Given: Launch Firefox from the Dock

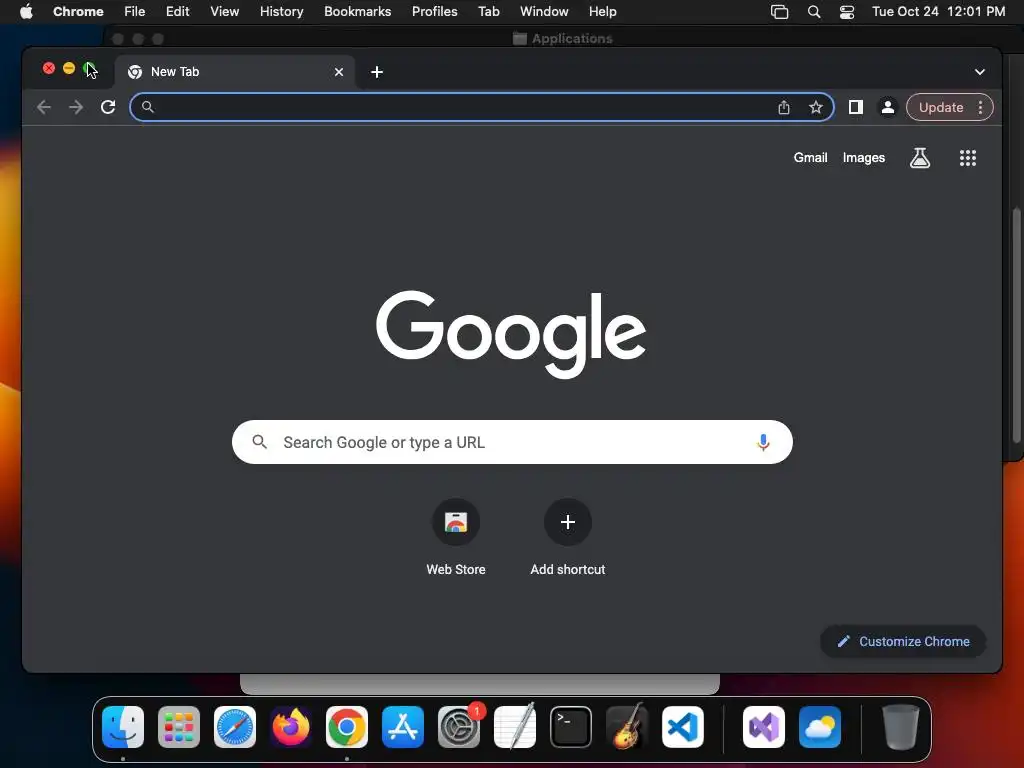Looking at the screenshot, I should point(291,727).
